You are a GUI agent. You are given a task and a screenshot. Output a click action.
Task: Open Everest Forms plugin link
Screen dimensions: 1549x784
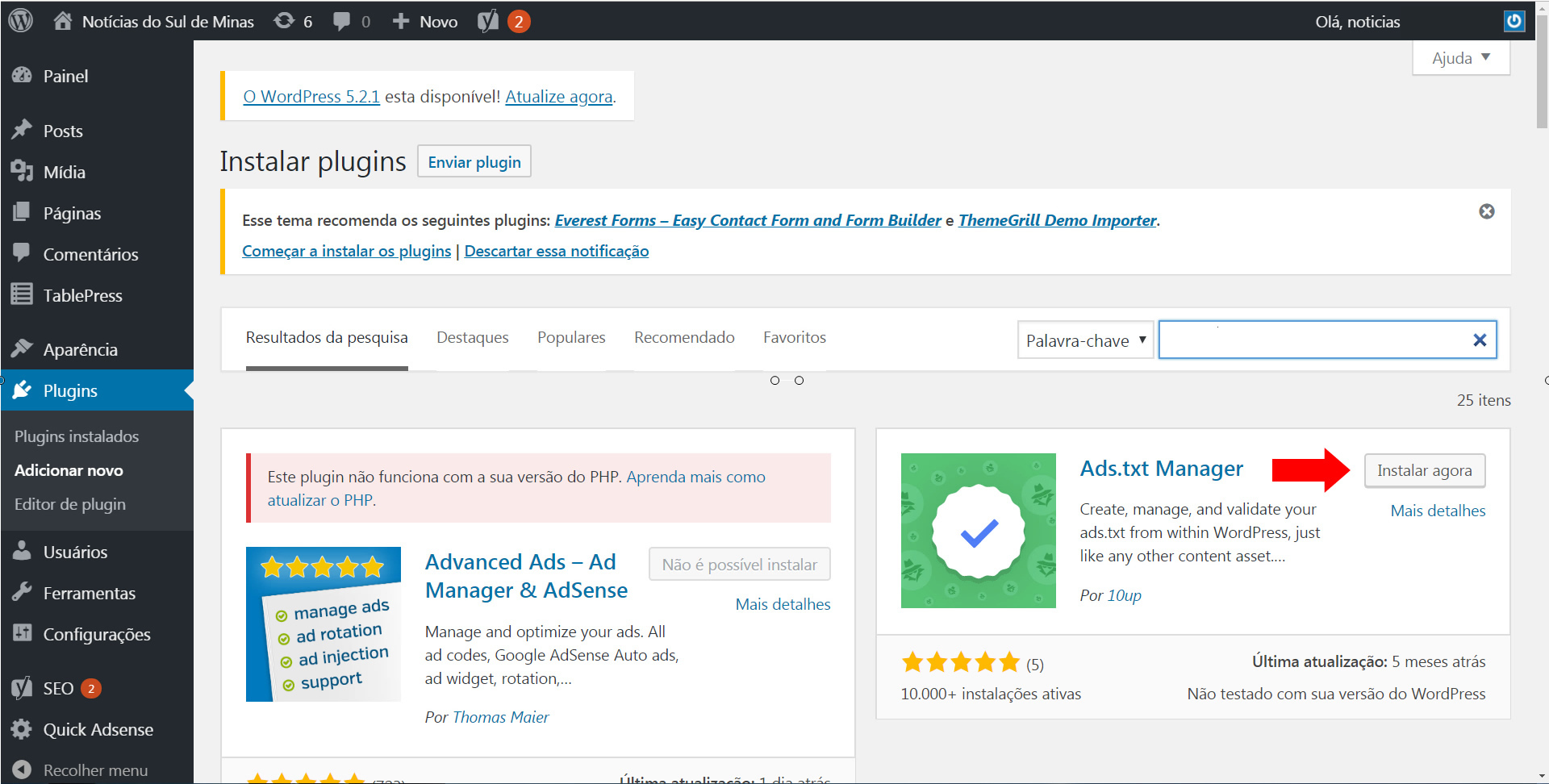tap(748, 220)
